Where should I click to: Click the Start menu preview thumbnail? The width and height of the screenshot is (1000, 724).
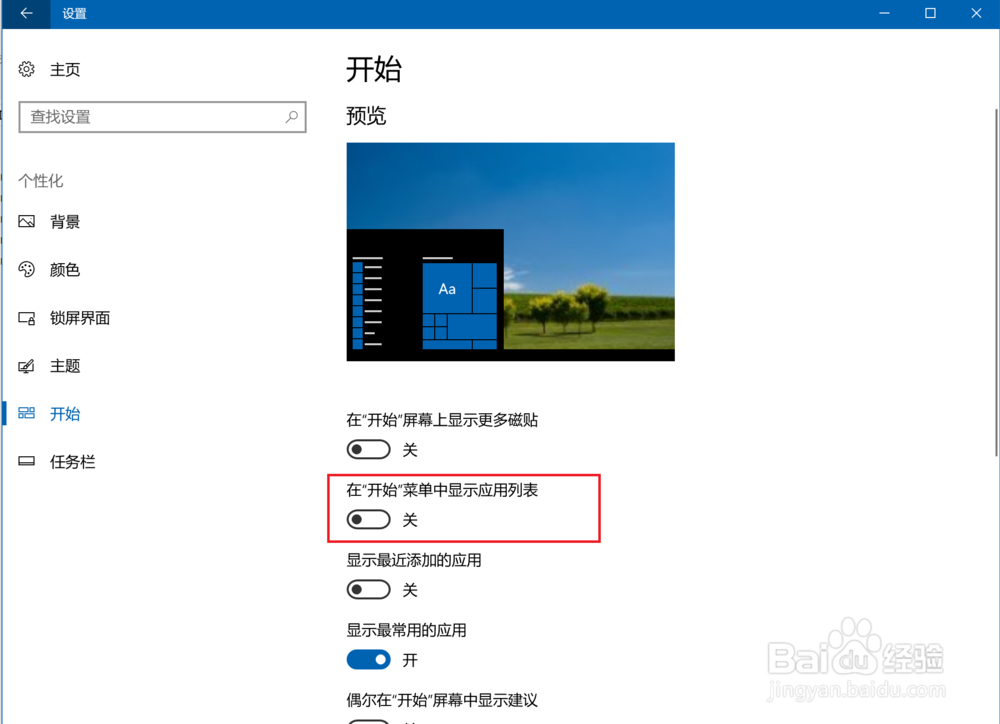click(x=510, y=251)
